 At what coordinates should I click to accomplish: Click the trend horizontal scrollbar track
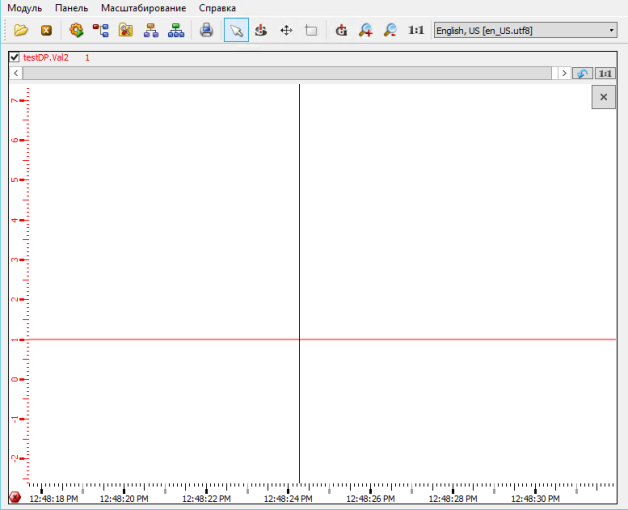point(280,74)
